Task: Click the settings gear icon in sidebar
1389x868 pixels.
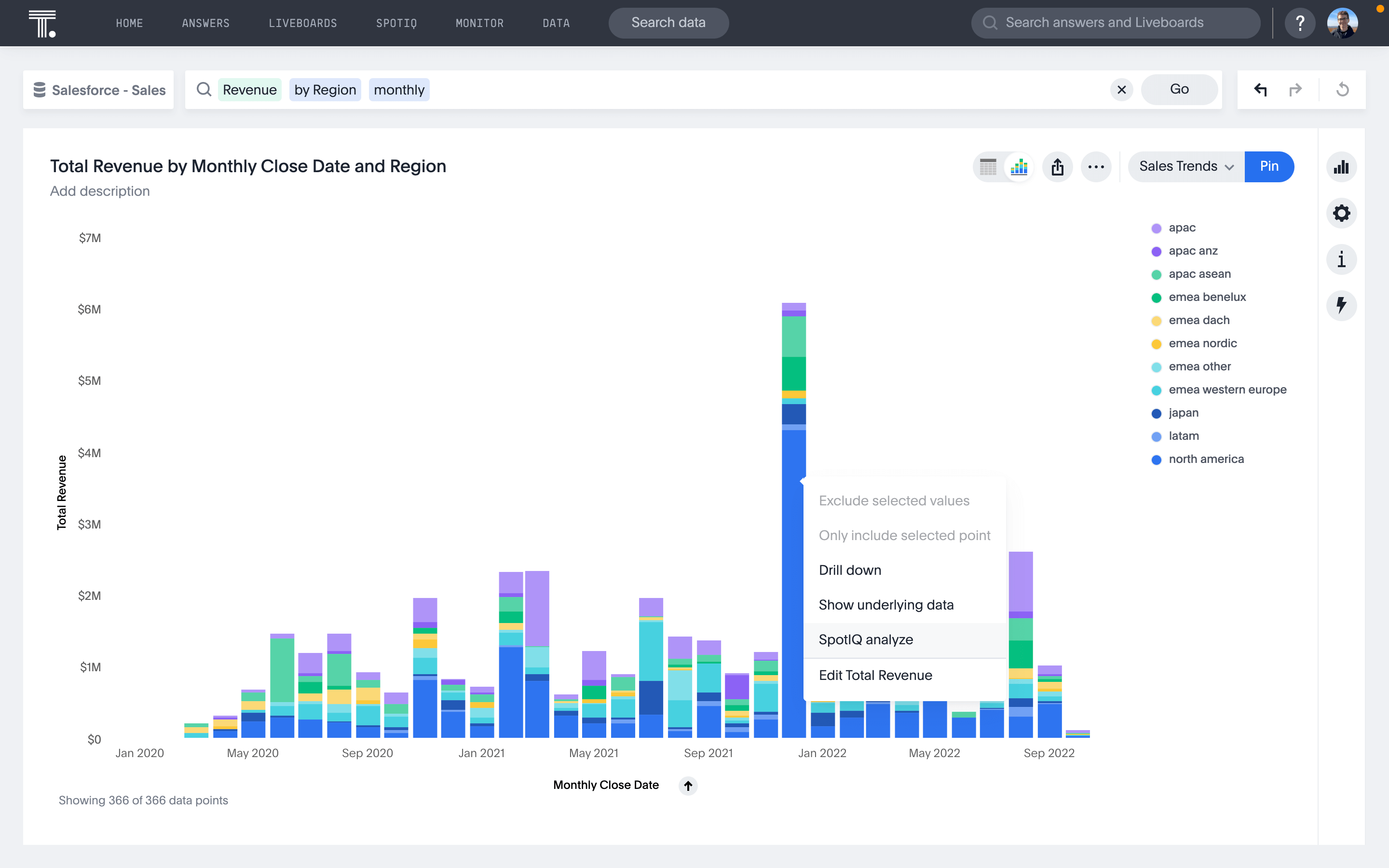Action: 1341,213
